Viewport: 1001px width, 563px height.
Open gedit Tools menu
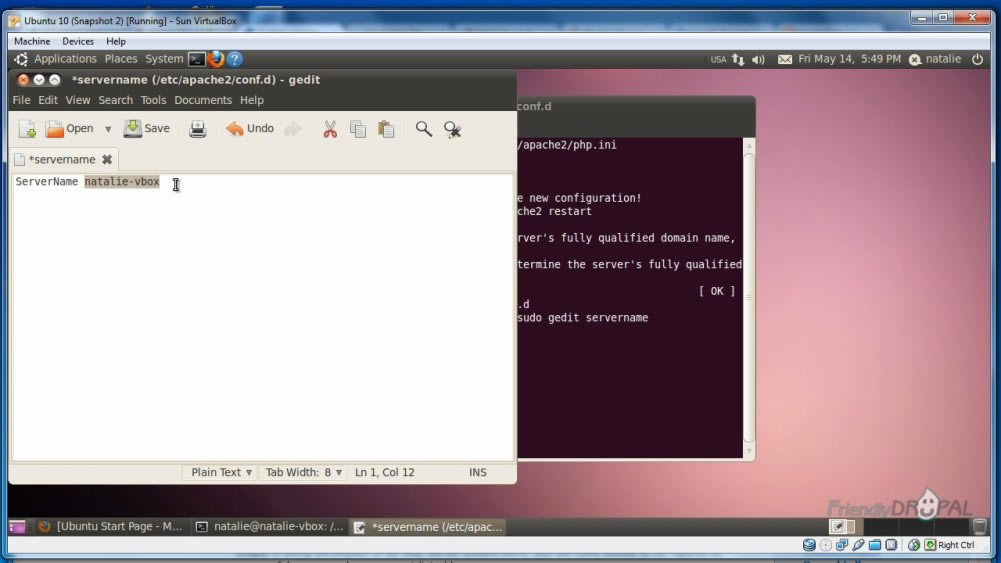pyautogui.click(x=153, y=100)
